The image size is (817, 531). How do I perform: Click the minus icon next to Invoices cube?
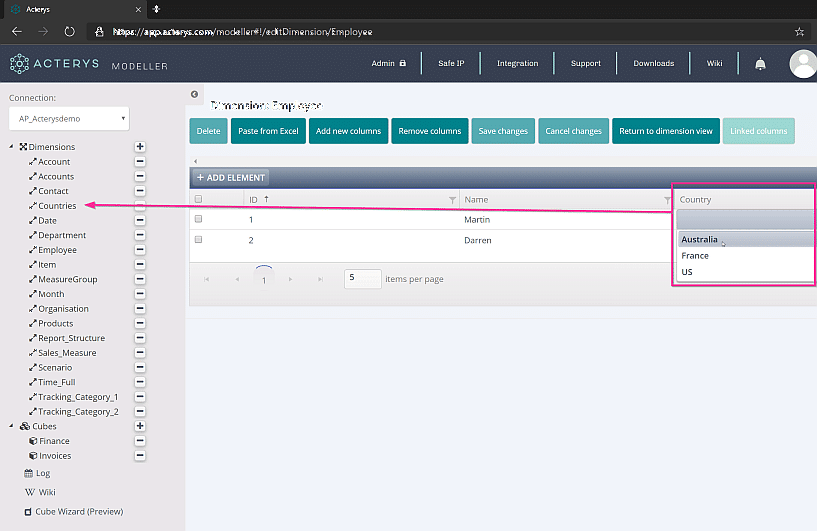point(140,455)
